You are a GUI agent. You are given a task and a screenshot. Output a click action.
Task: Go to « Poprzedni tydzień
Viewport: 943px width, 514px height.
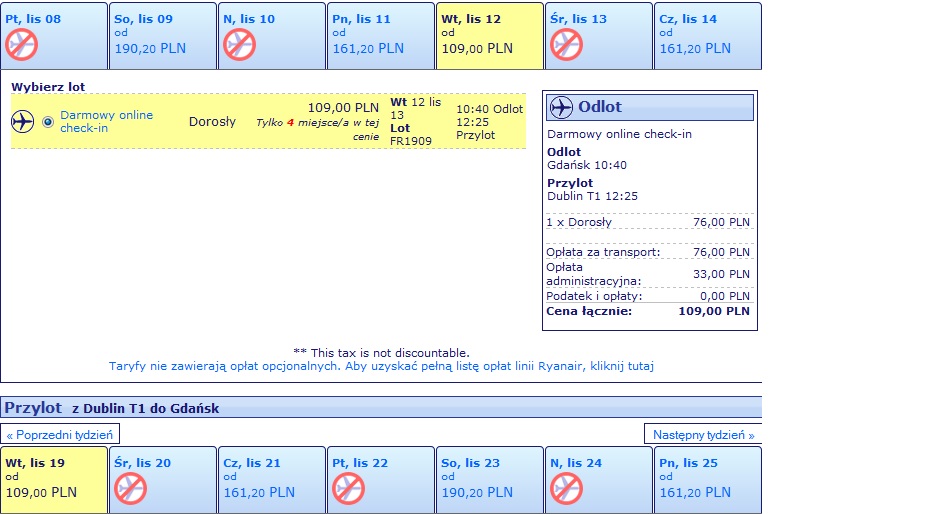tap(60, 434)
